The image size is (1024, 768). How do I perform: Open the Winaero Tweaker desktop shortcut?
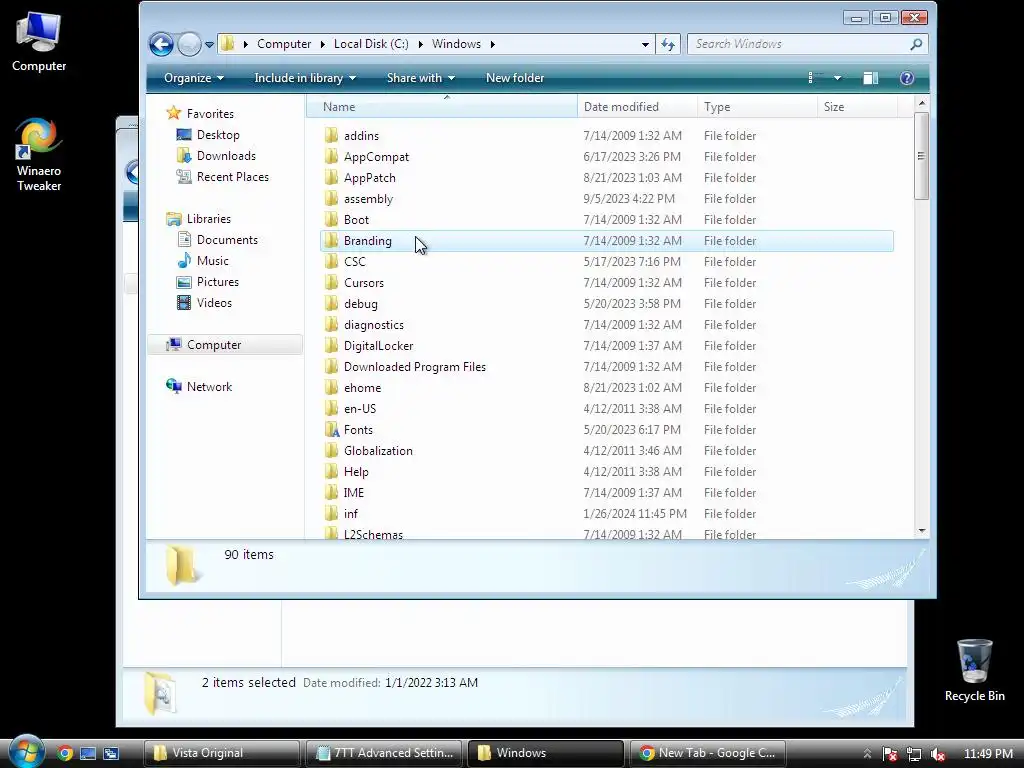[39, 155]
